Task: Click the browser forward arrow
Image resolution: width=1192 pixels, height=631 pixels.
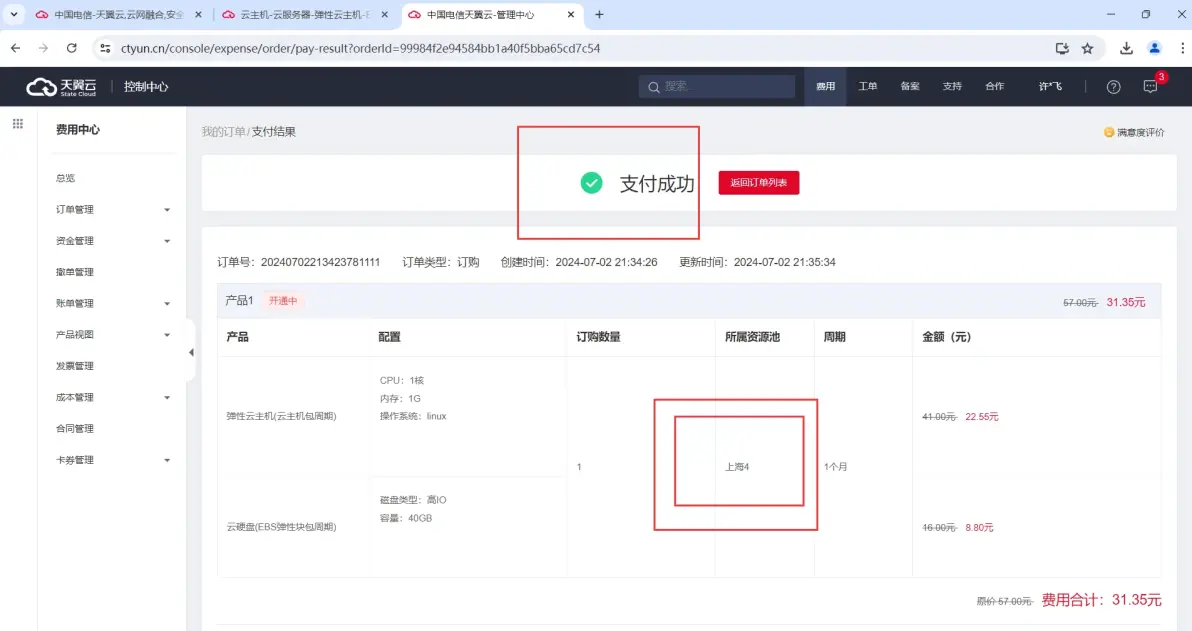Action: 43,48
